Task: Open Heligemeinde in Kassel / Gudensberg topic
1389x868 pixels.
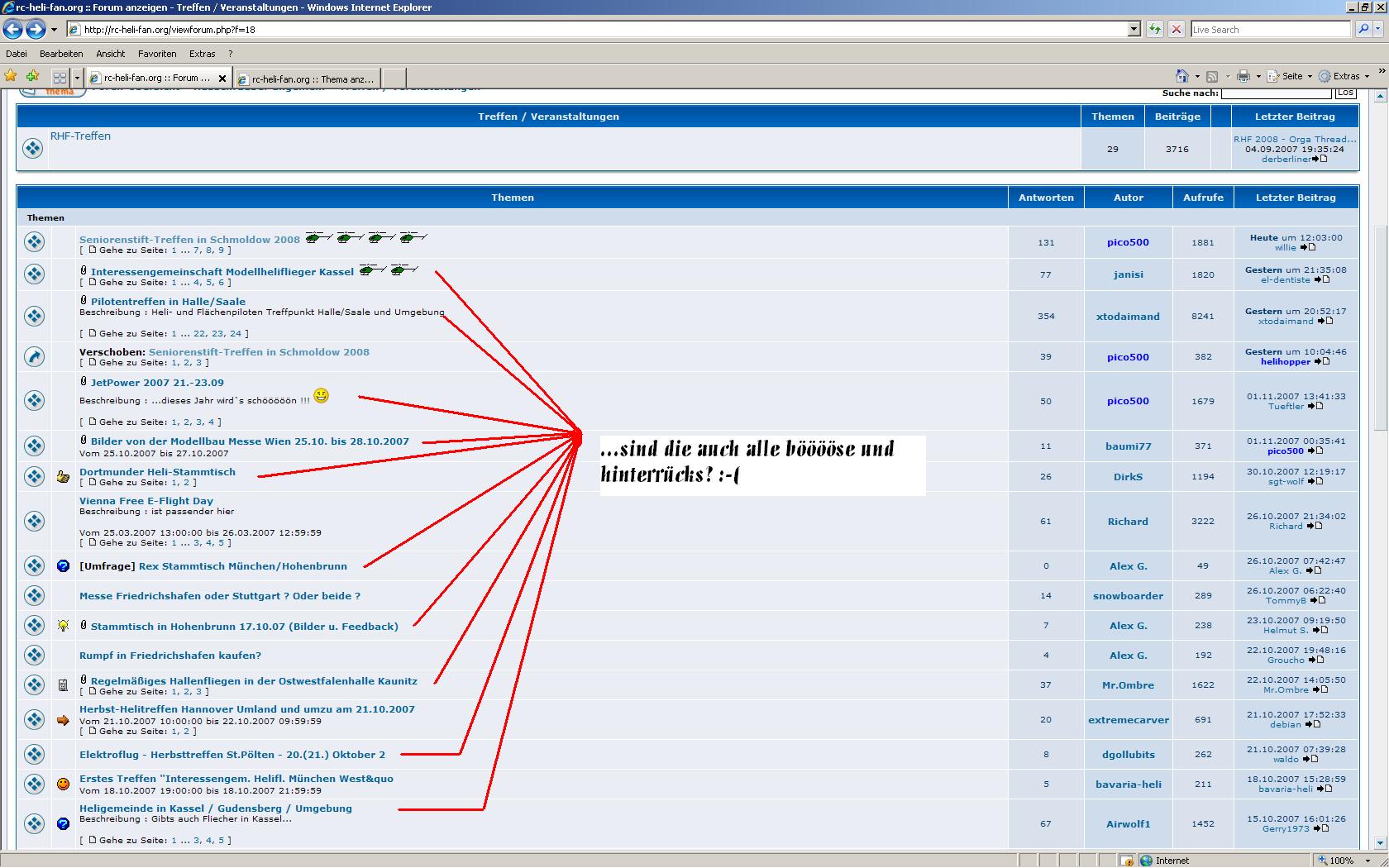Action: tap(216, 808)
